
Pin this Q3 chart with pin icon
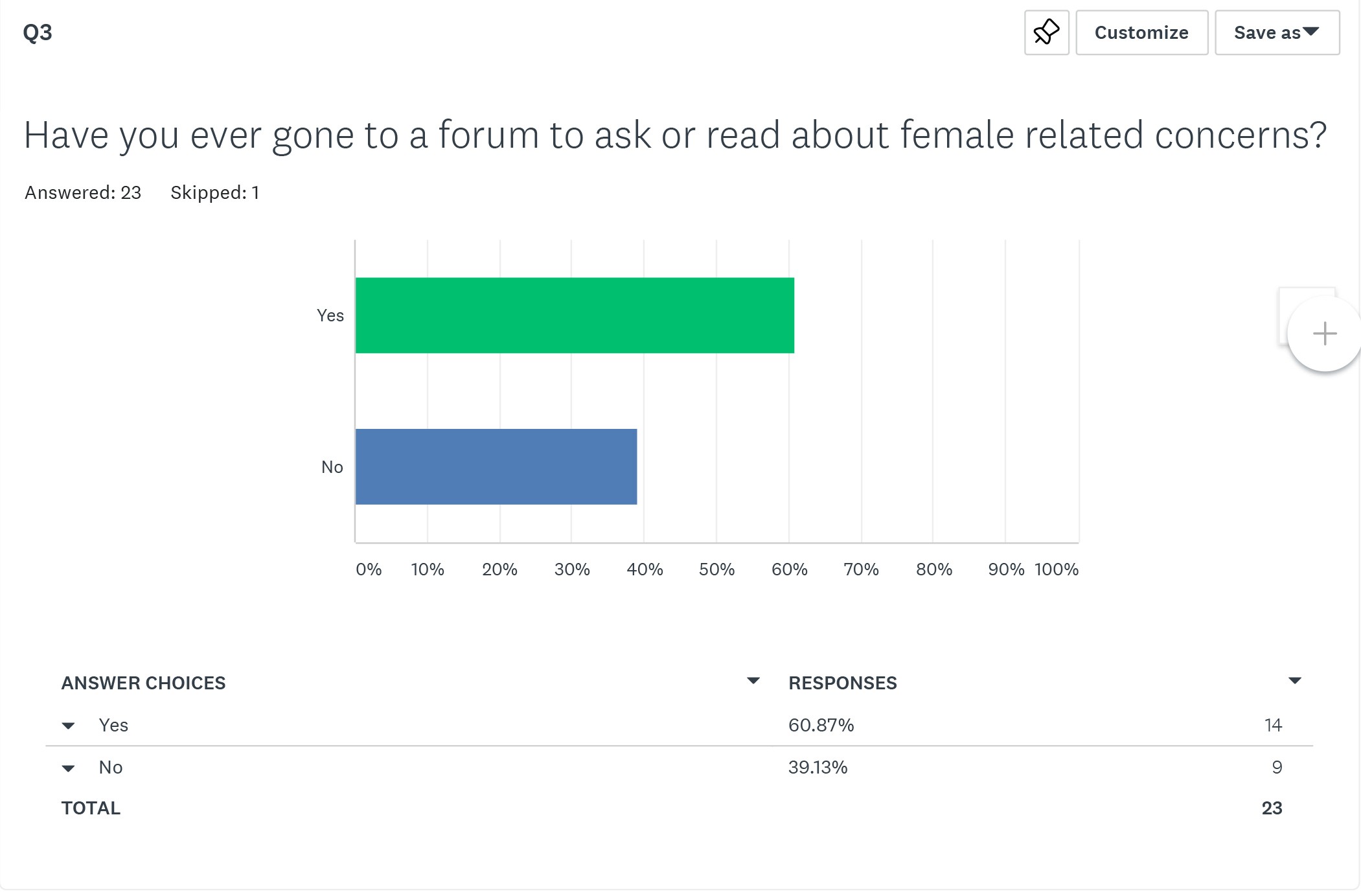(1046, 32)
